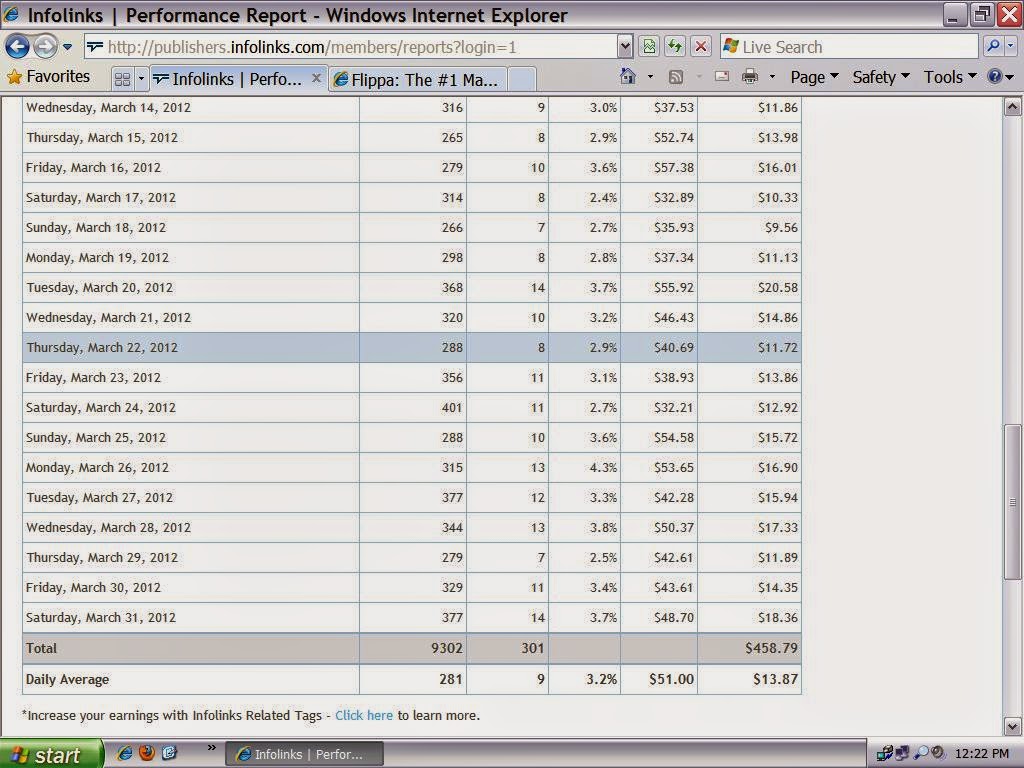This screenshot has width=1024, height=768.
Task: Click the Daily Average earnings $13.87
Action: click(775, 679)
